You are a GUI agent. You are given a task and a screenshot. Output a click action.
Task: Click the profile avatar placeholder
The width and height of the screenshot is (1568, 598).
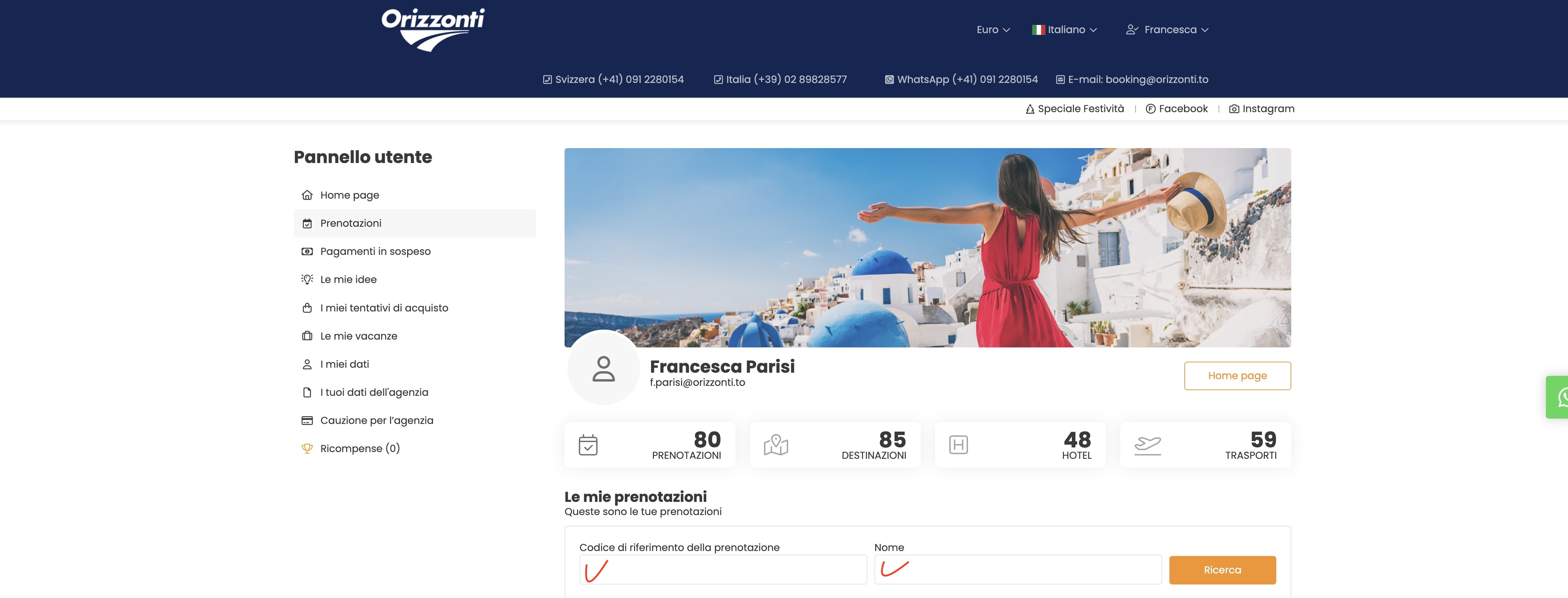[603, 369]
